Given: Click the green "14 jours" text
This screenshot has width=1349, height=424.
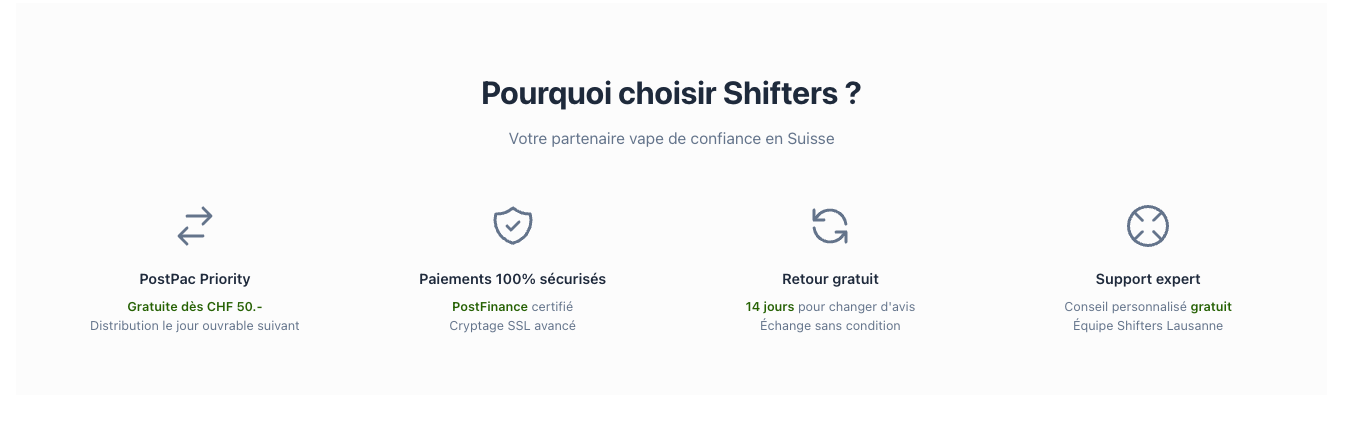Looking at the screenshot, I should coord(770,306).
